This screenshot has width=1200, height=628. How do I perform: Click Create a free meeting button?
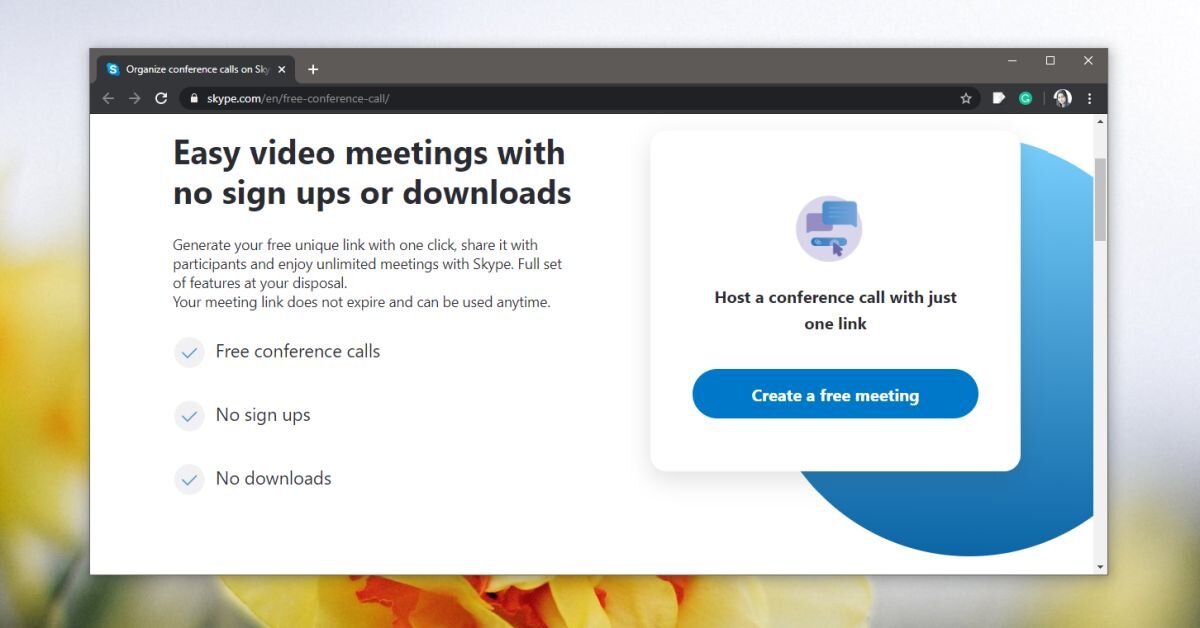(835, 394)
